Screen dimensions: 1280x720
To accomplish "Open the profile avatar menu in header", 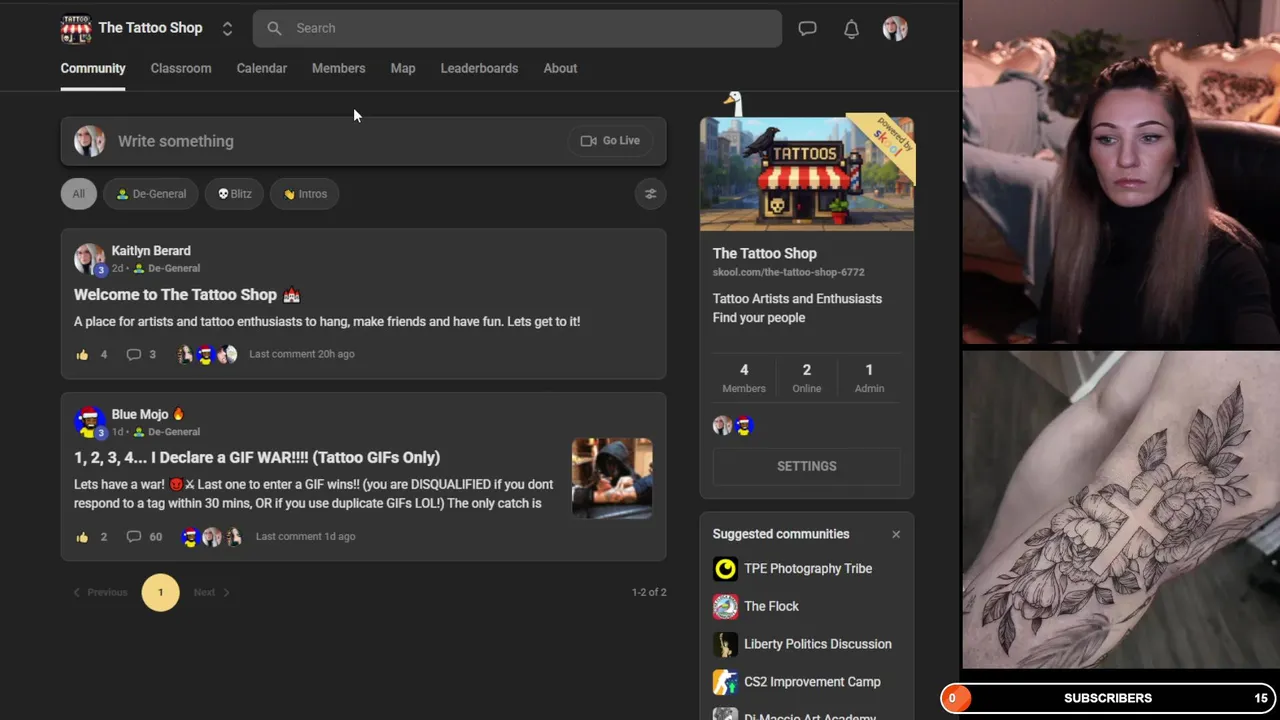I will [x=895, y=29].
